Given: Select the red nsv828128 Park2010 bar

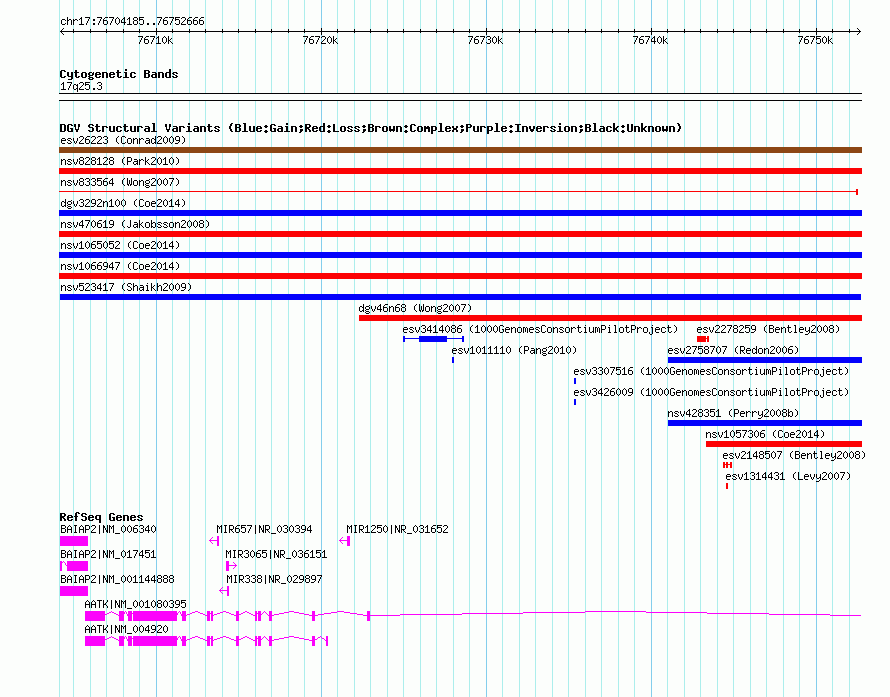Looking at the screenshot, I should pos(460,171).
